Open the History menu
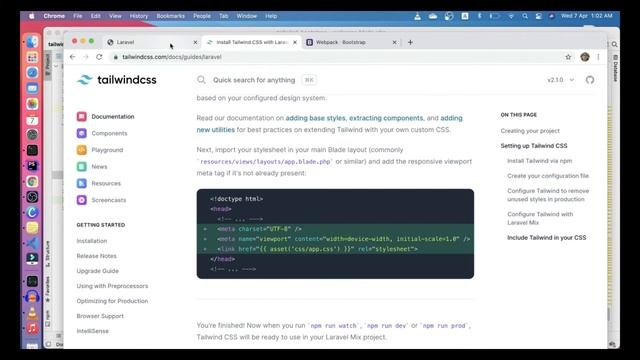The image size is (640, 360). click(139, 16)
